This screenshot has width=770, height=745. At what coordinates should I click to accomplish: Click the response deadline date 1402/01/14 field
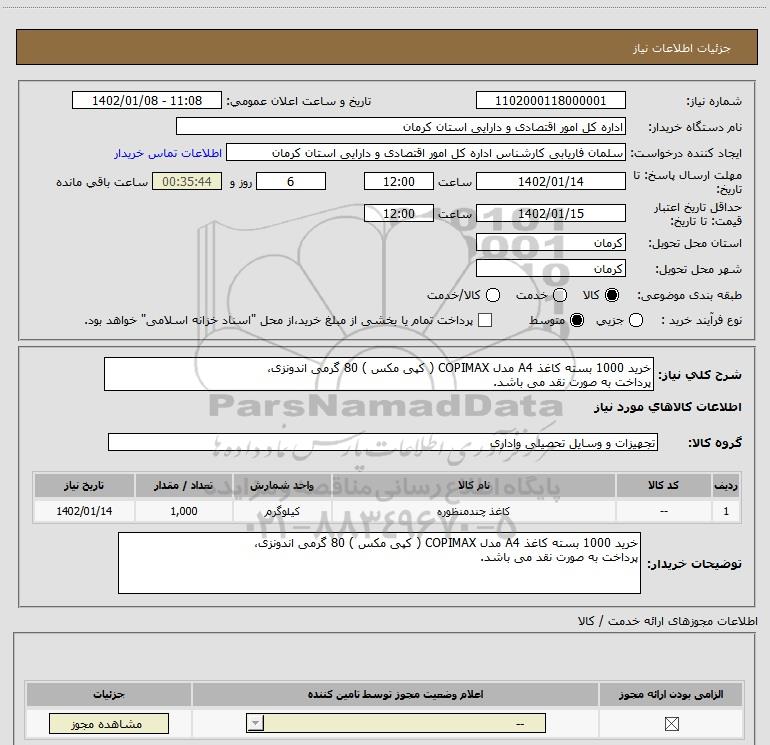click(x=550, y=181)
